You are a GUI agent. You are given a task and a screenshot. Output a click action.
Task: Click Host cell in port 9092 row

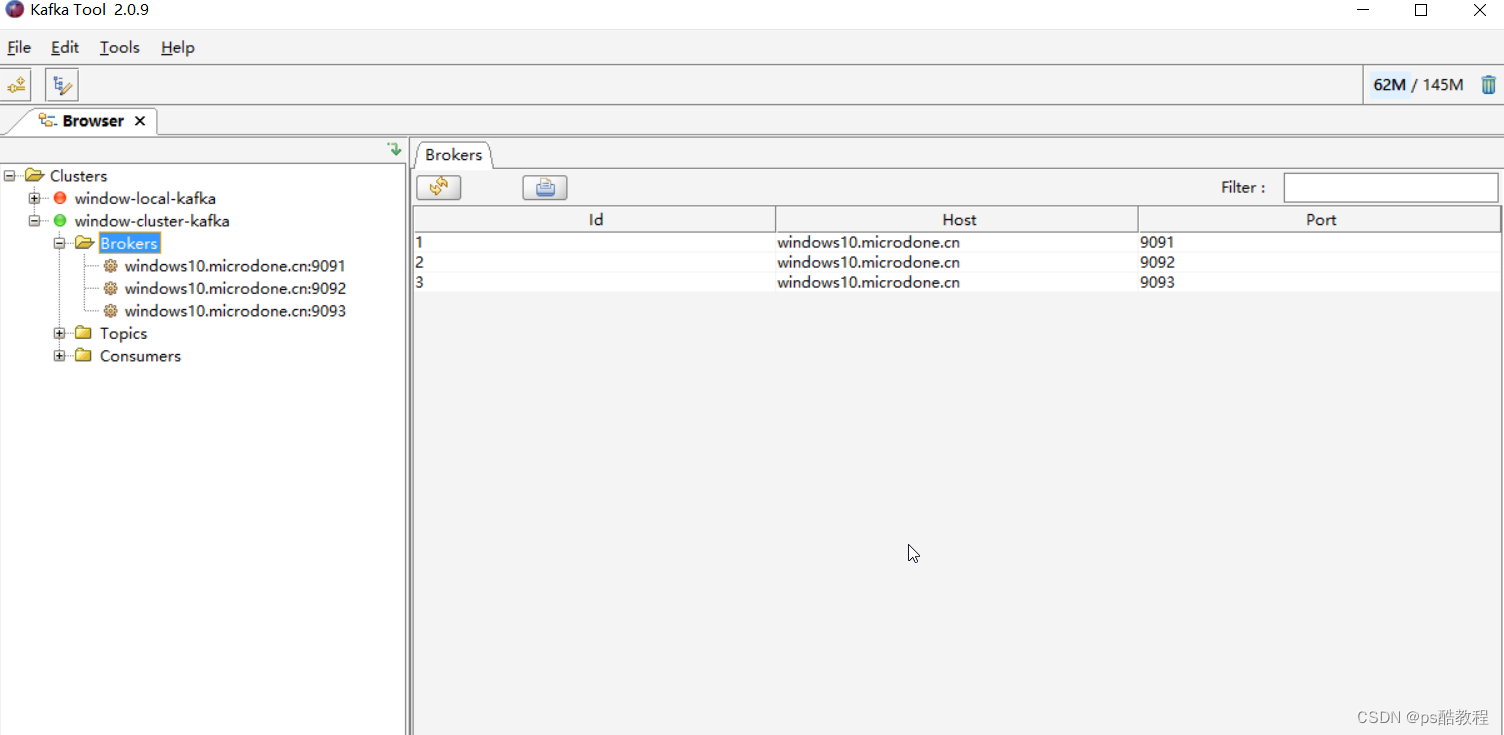click(957, 262)
